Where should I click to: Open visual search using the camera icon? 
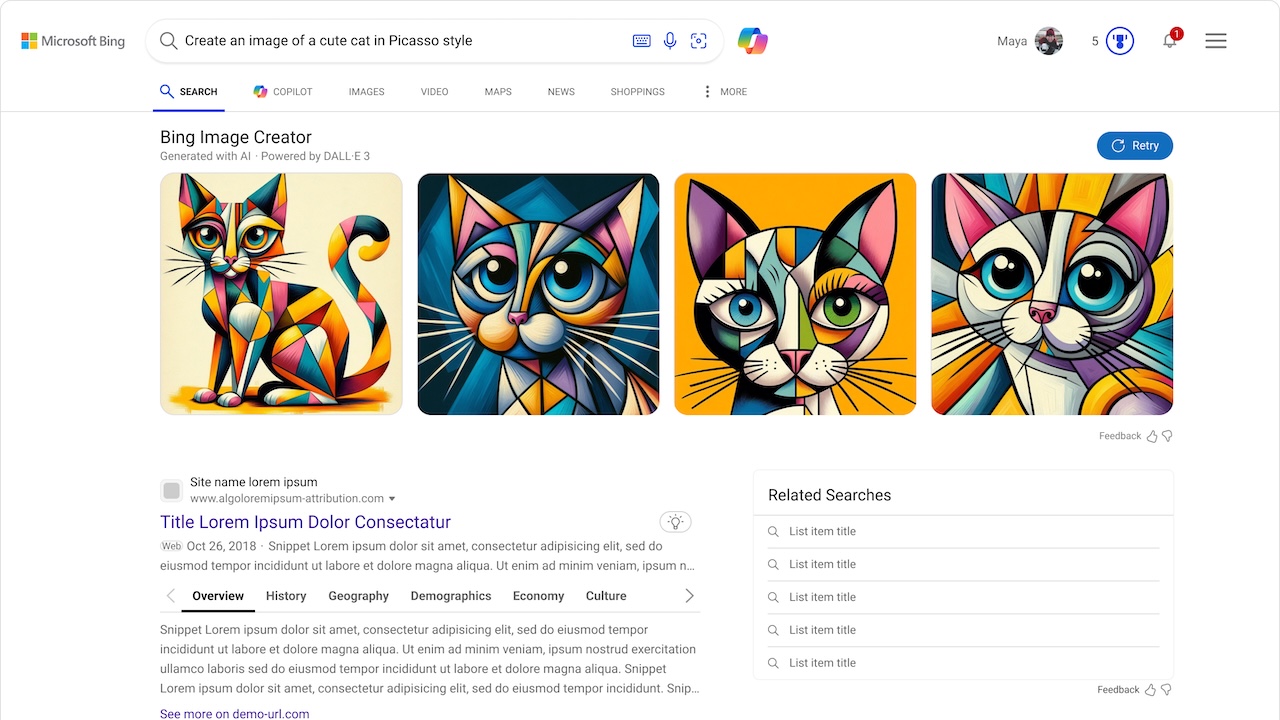[x=698, y=40]
